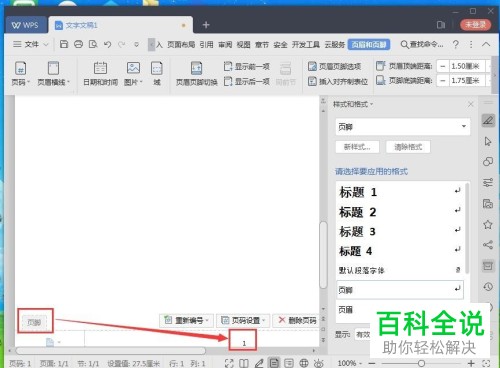Click 页眉页脚切换 to switch header and footer
The height and width of the screenshot is (368, 500).
click(197, 74)
